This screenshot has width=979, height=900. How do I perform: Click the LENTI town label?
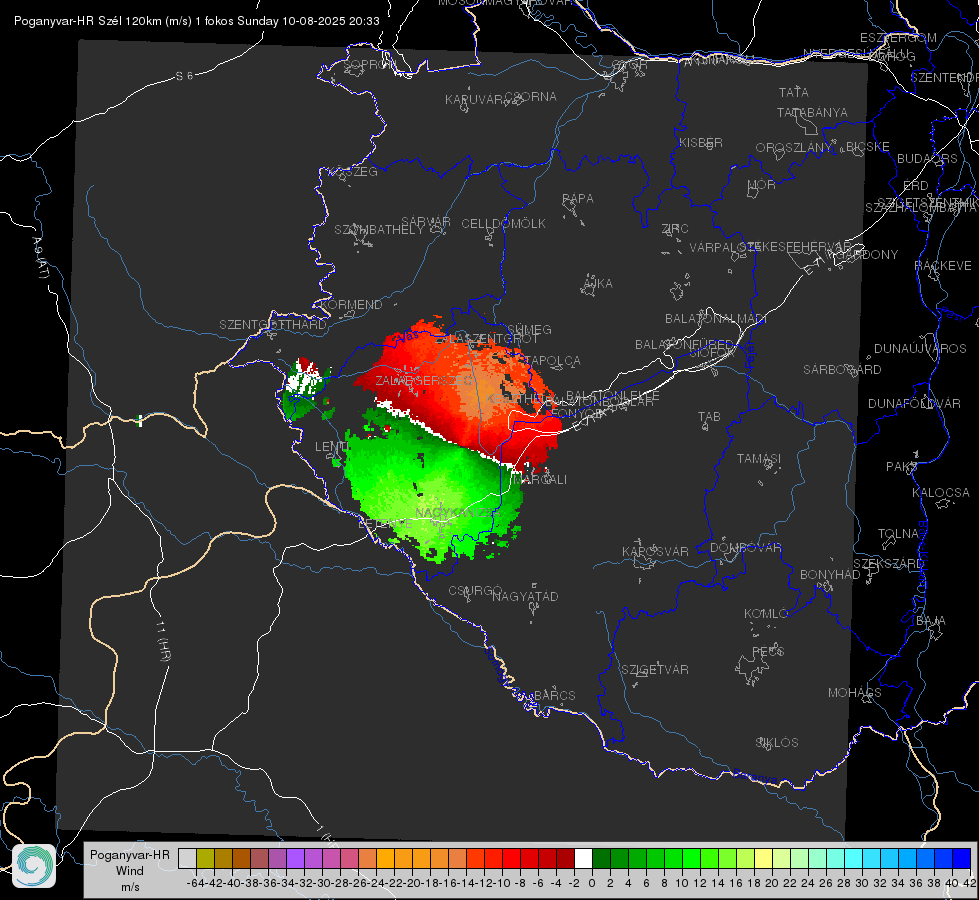coord(331,447)
